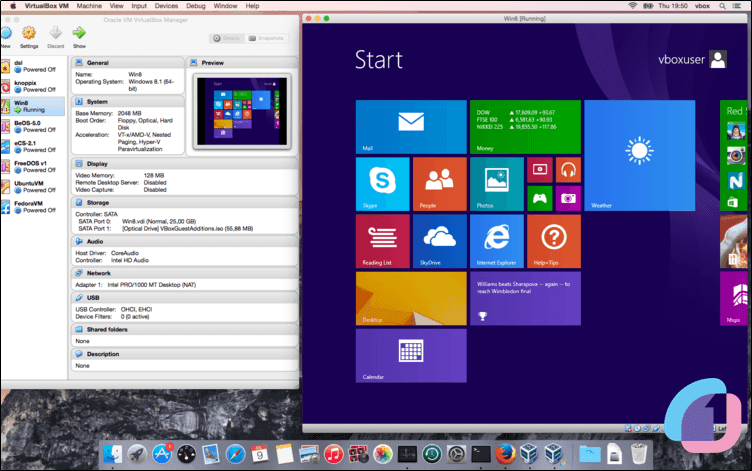752x471 pixels.
Task: Open the People tile
Action: (x=440, y=184)
